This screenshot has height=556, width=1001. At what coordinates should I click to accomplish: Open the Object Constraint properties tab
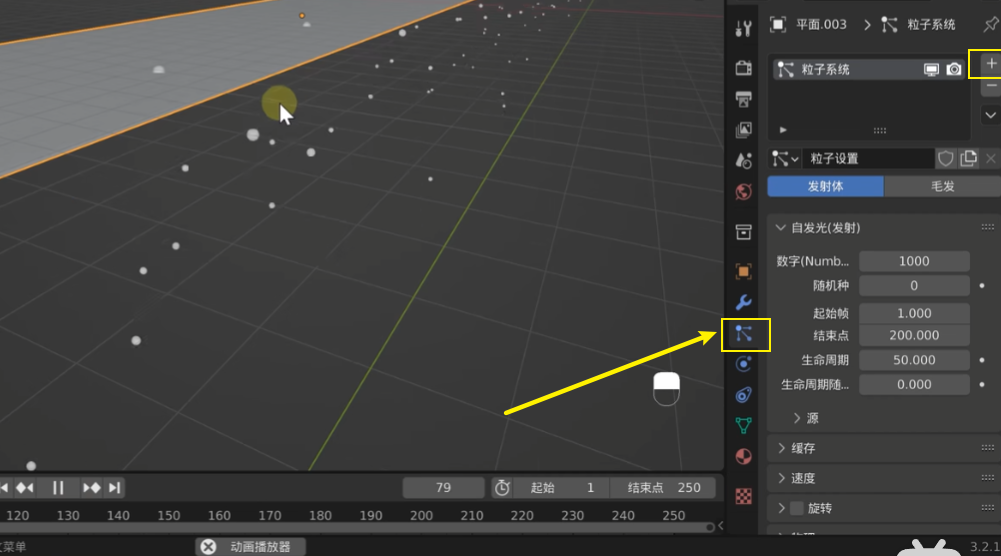[x=743, y=394]
